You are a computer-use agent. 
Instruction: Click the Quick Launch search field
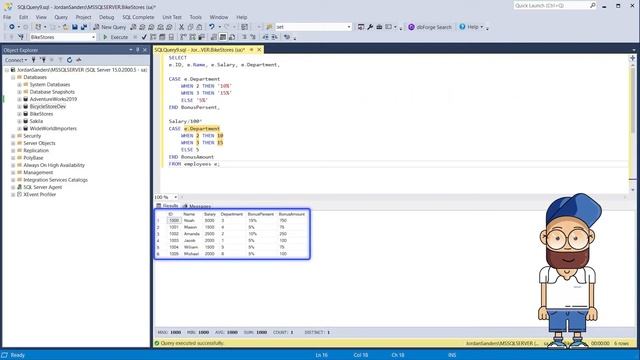[x=551, y=5]
